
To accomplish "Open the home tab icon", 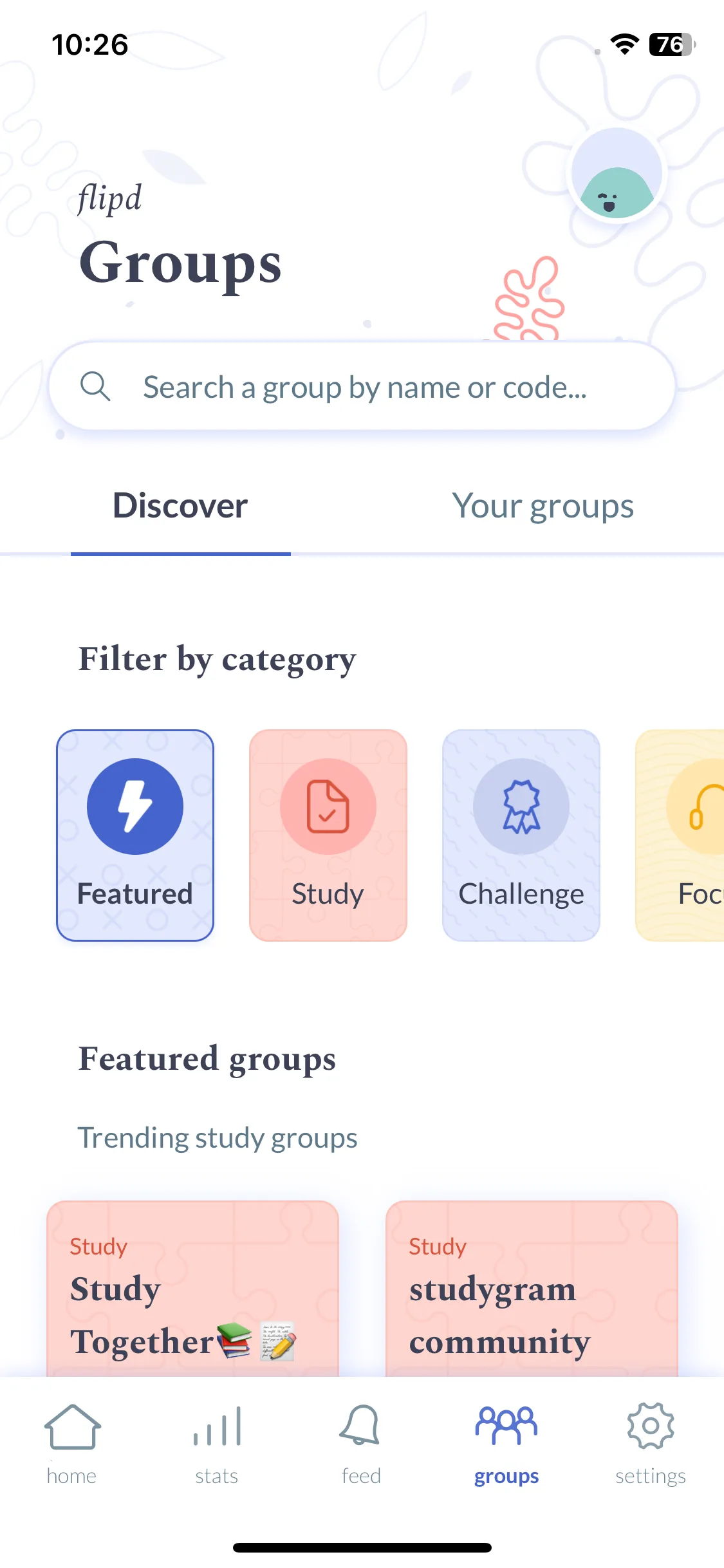I will 72,1428.
